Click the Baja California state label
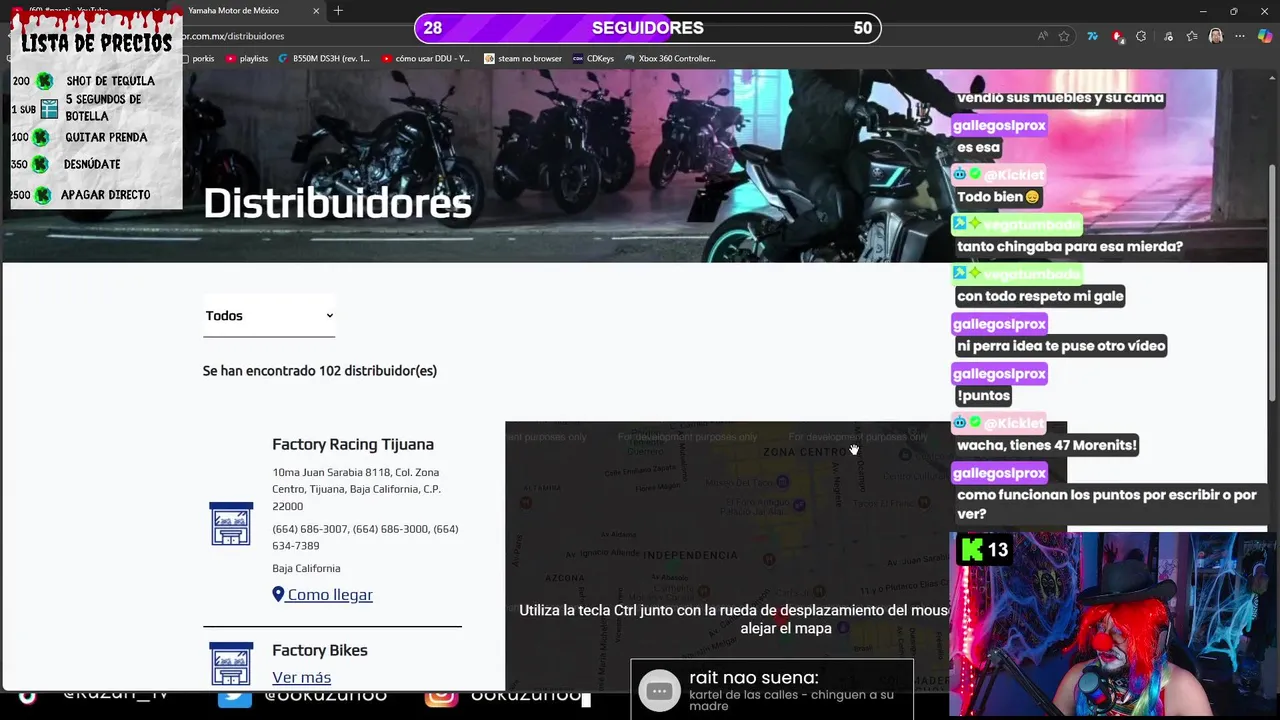This screenshot has height=720, width=1280. click(x=306, y=568)
